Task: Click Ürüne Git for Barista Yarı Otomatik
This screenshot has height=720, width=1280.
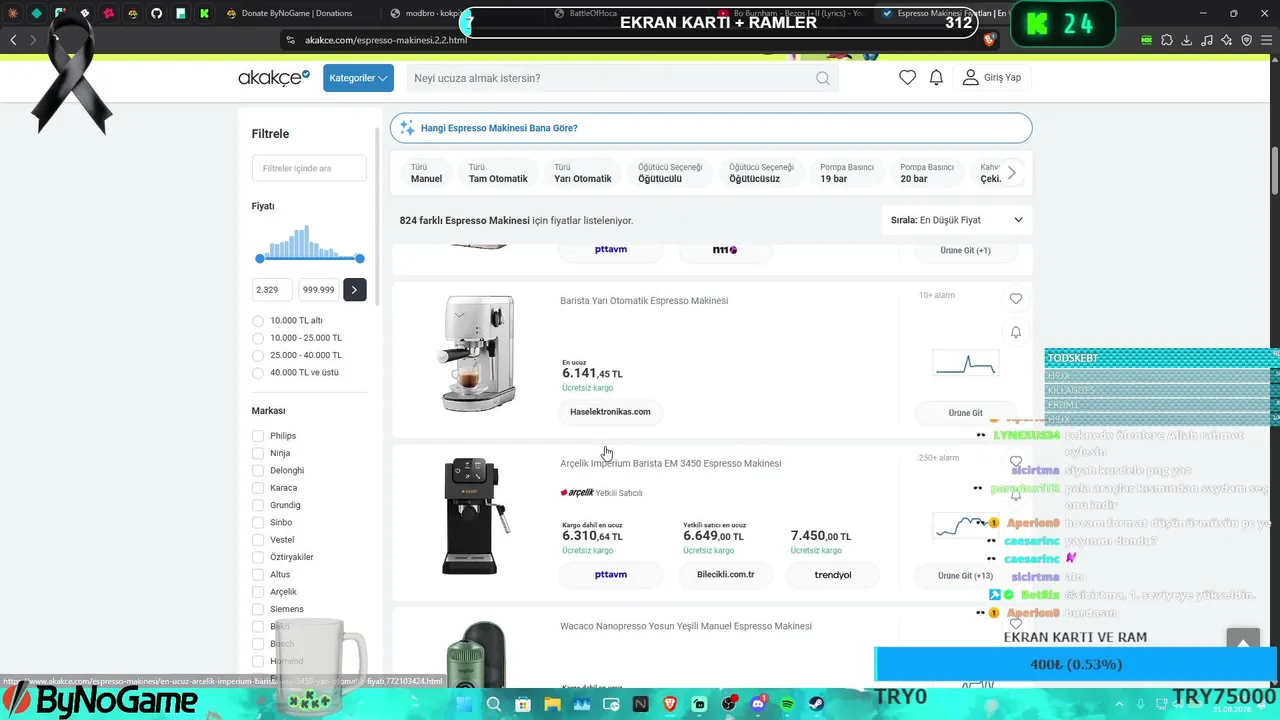Action: pyautogui.click(x=966, y=413)
